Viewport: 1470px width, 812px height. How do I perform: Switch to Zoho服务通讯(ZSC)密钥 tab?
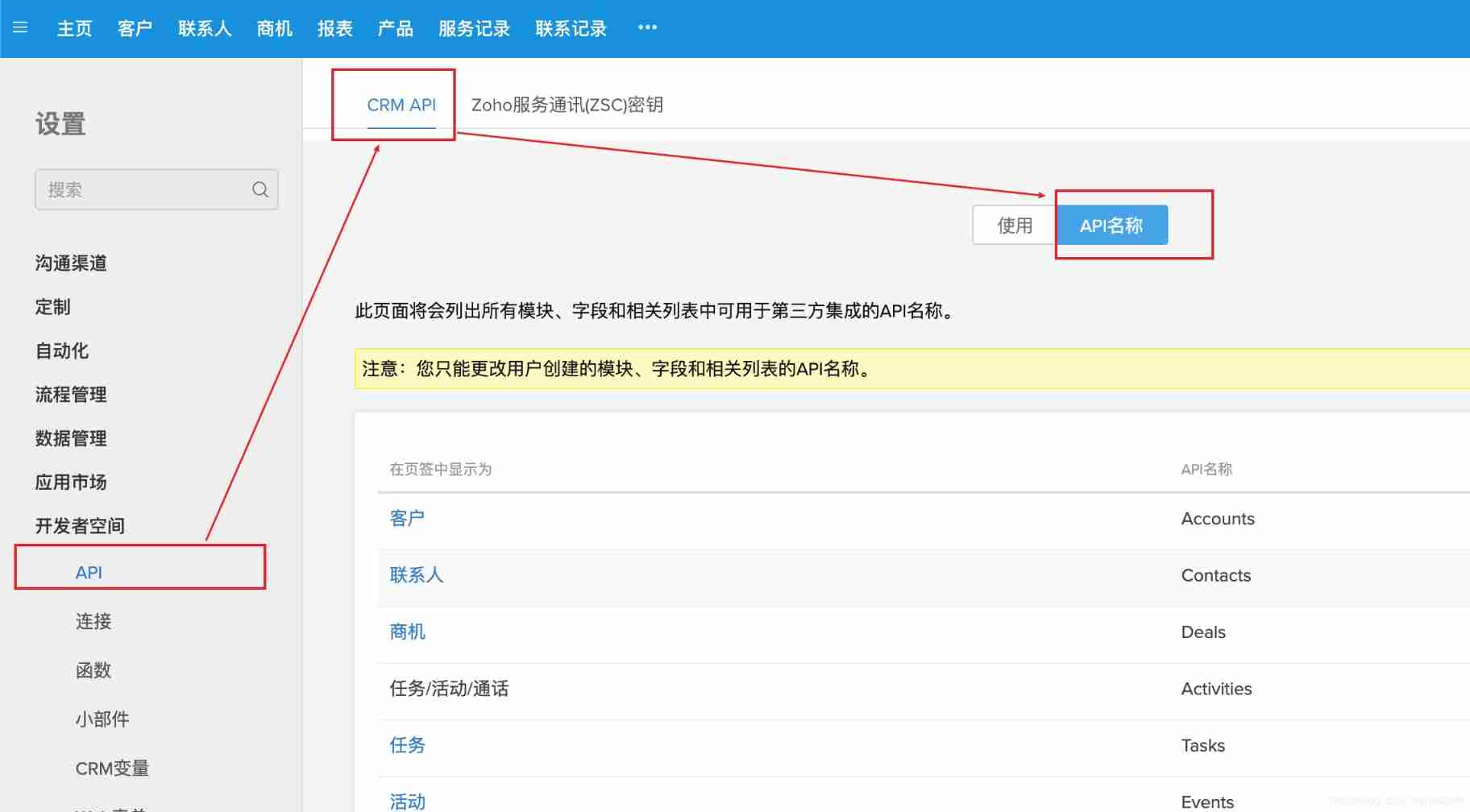pos(567,105)
